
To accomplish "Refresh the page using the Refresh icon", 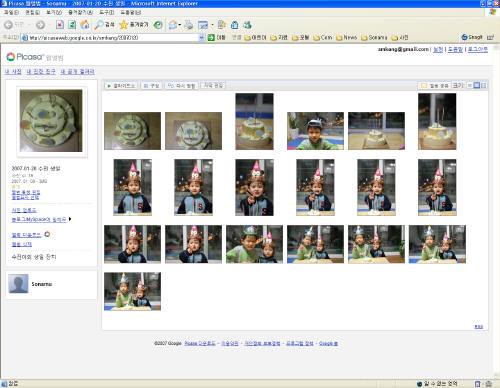I will [x=72, y=25].
